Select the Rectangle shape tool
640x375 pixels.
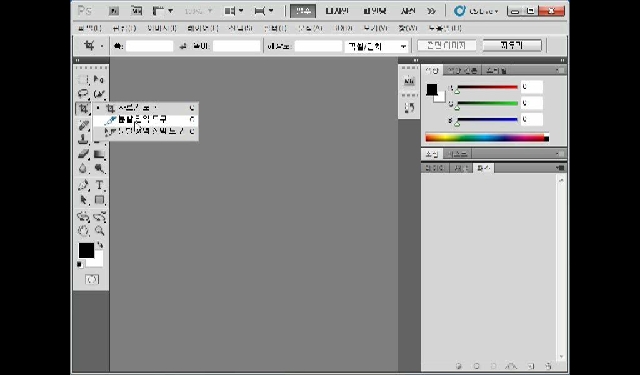(x=99, y=200)
